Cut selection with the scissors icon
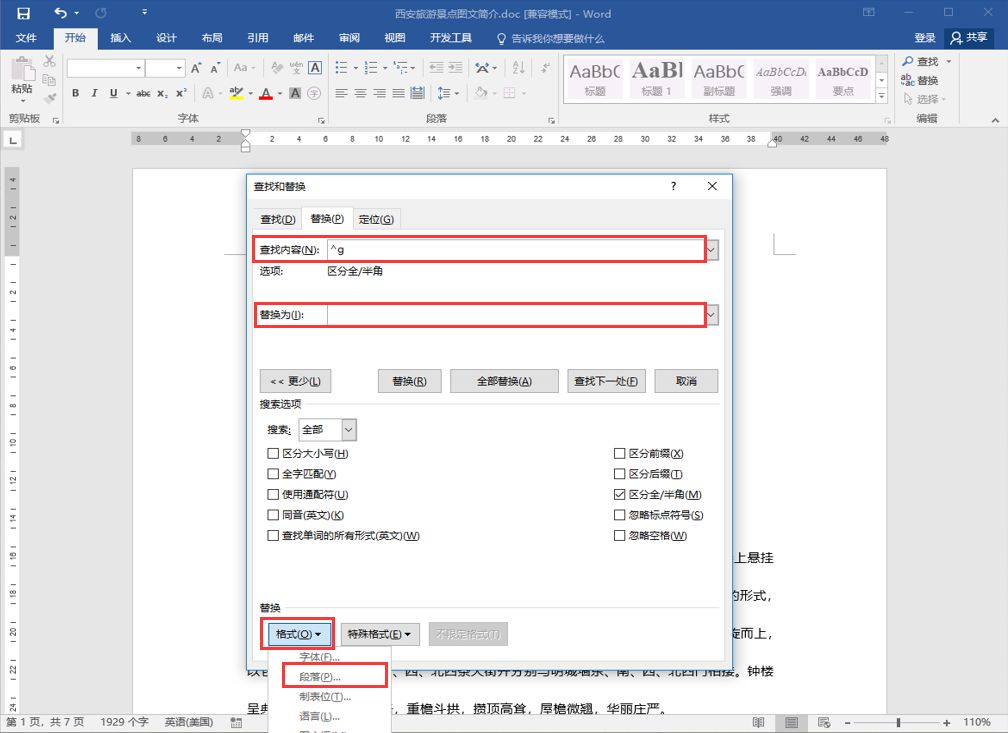 [x=50, y=61]
